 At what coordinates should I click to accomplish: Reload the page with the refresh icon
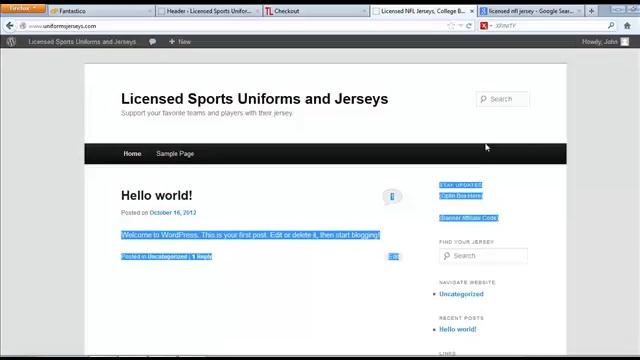click(x=469, y=26)
